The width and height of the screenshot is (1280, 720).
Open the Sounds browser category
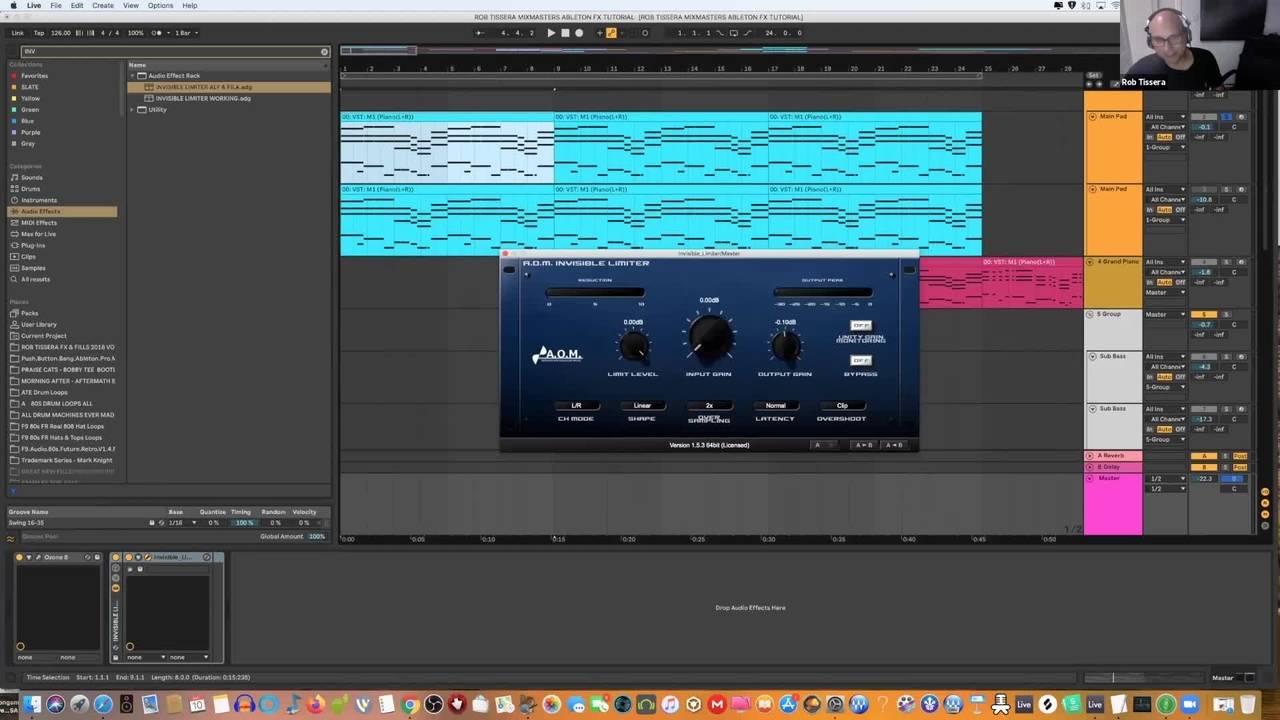pyautogui.click(x=32, y=177)
